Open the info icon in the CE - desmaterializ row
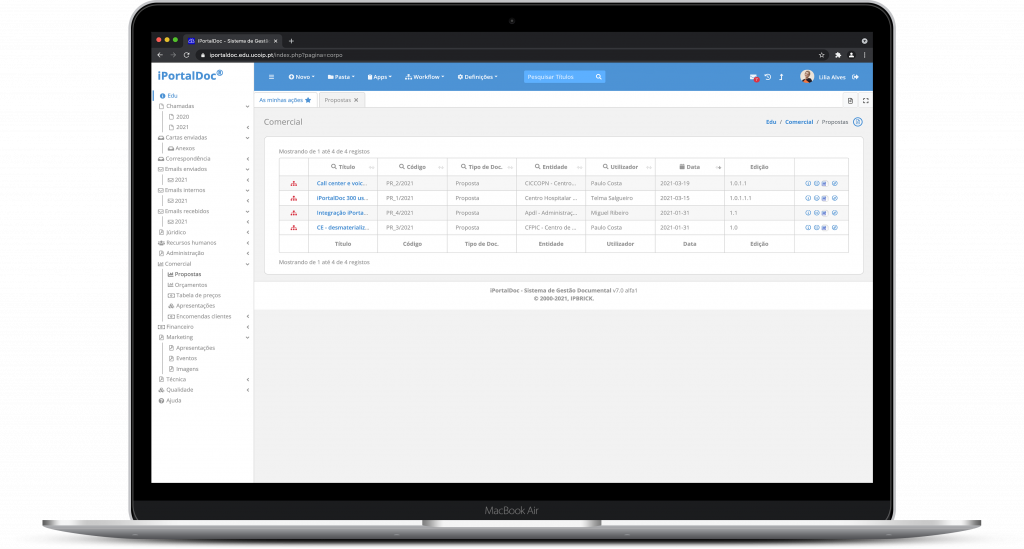 tap(808, 228)
